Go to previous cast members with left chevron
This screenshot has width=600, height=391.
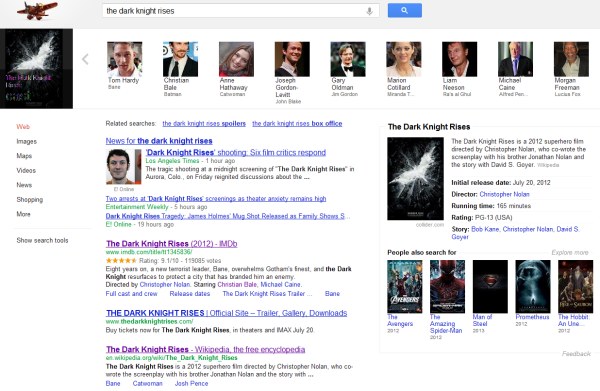(85, 59)
